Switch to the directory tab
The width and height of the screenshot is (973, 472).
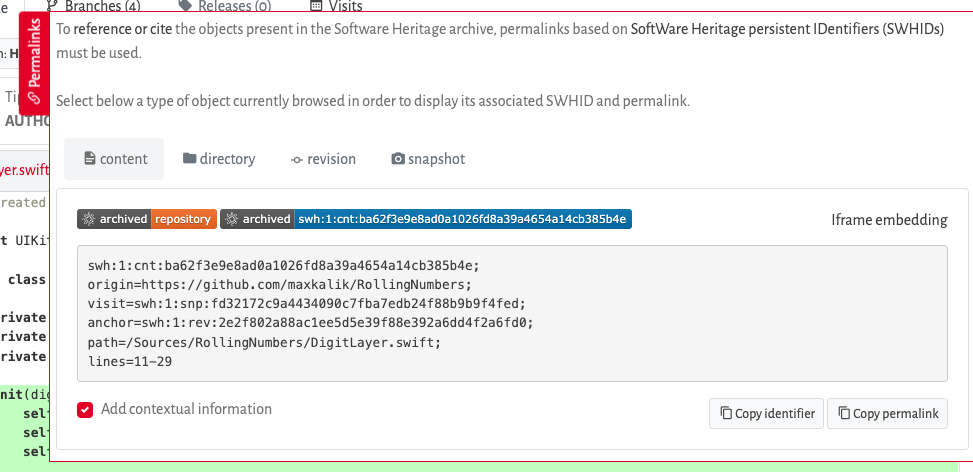(x=219, y=159)
